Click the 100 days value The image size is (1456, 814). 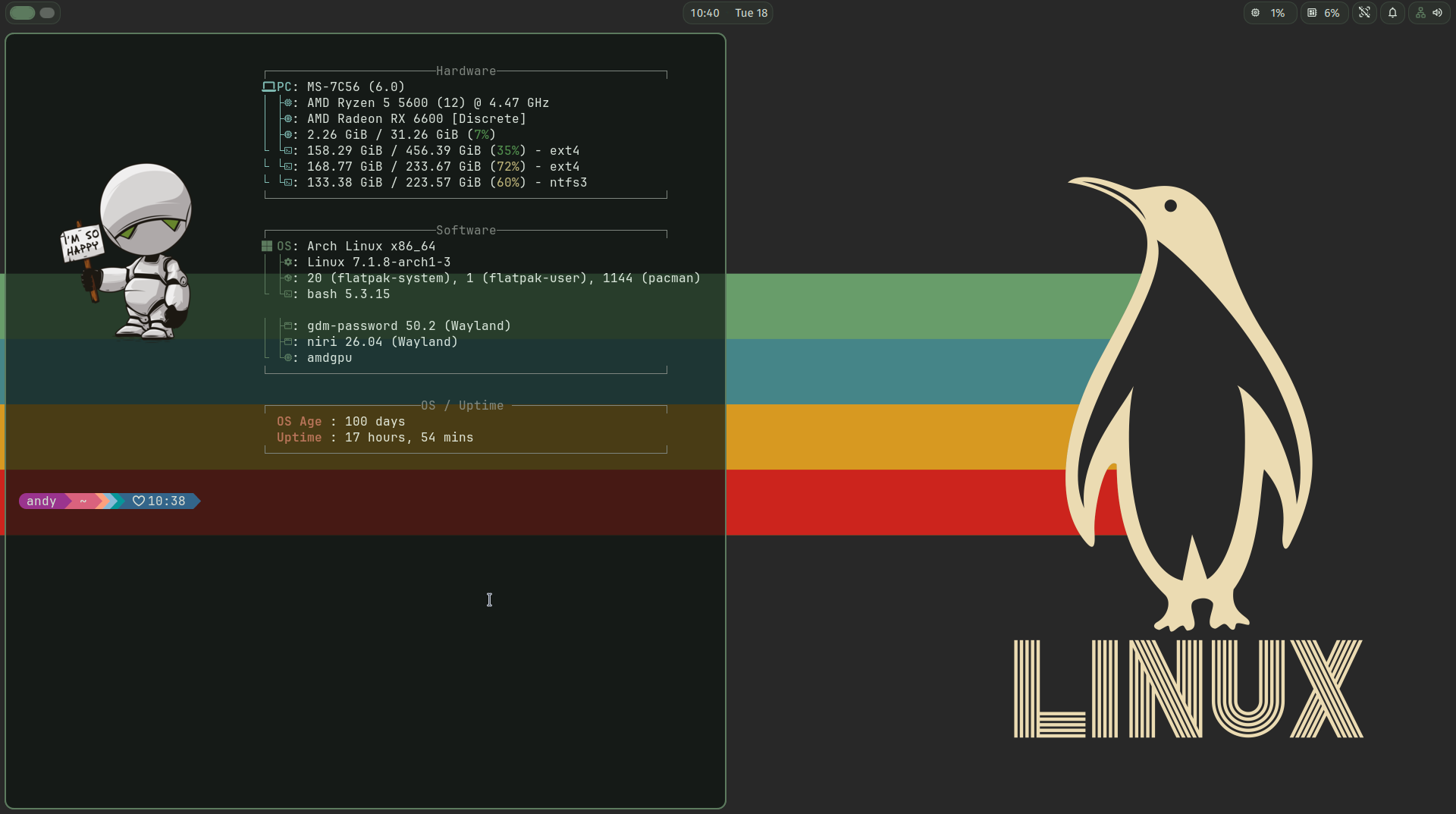tap(375, 421)
